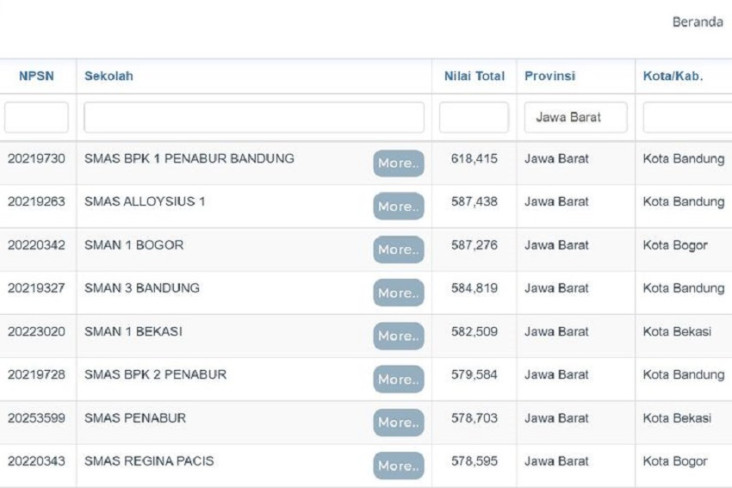Select the score 618,415

[474, 159]
